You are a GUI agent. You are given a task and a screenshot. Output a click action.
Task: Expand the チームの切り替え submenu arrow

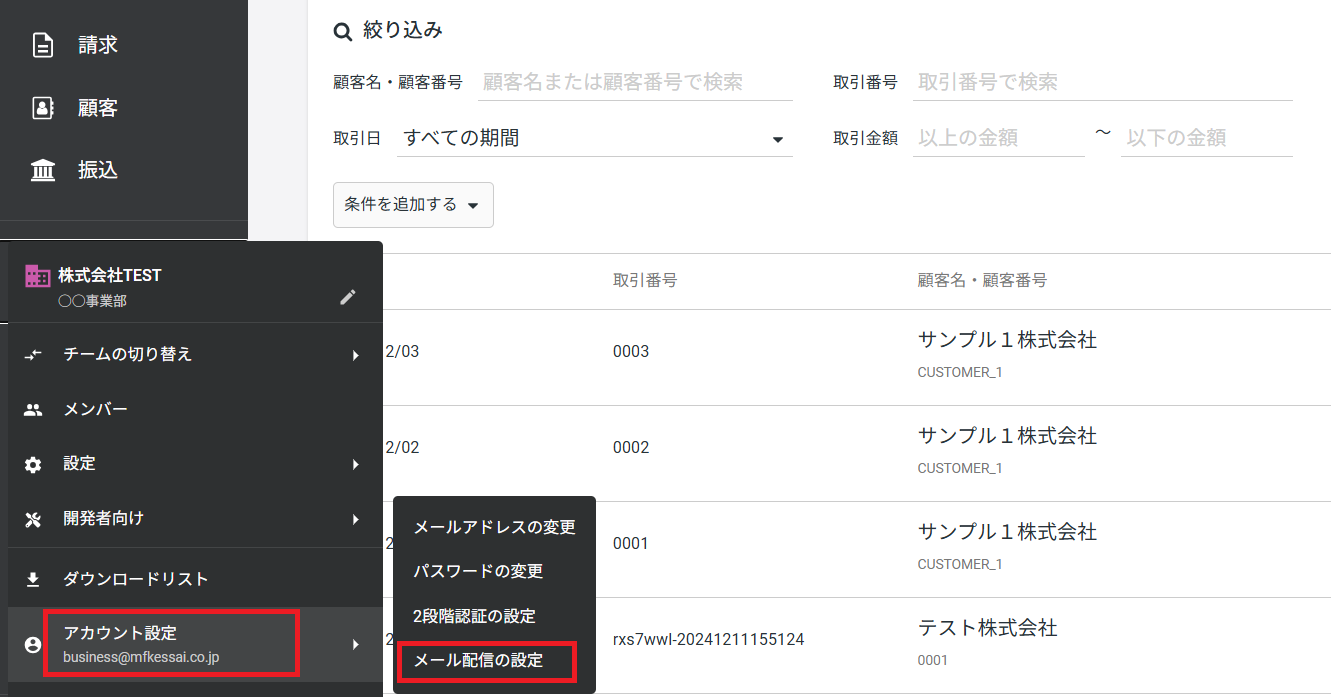pyautogui.click(x=356, y=355)
